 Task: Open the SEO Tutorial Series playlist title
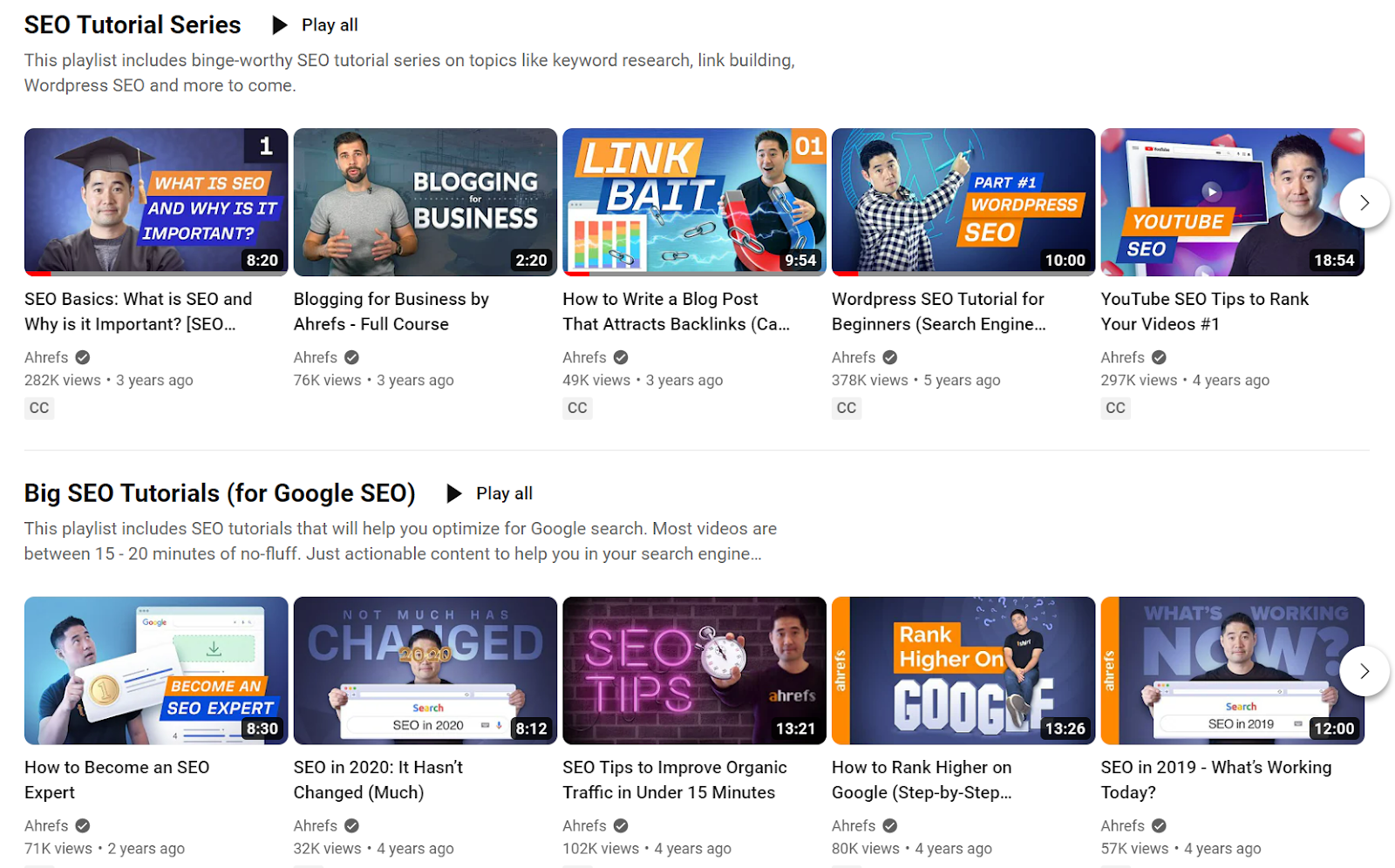click(x=133, y=25)
